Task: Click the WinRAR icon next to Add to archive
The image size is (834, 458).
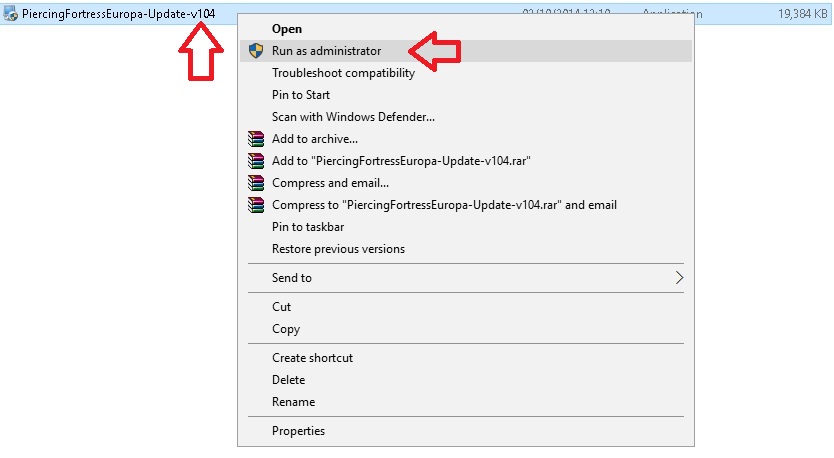Action: pyautogui.click(x=256, y=139)
